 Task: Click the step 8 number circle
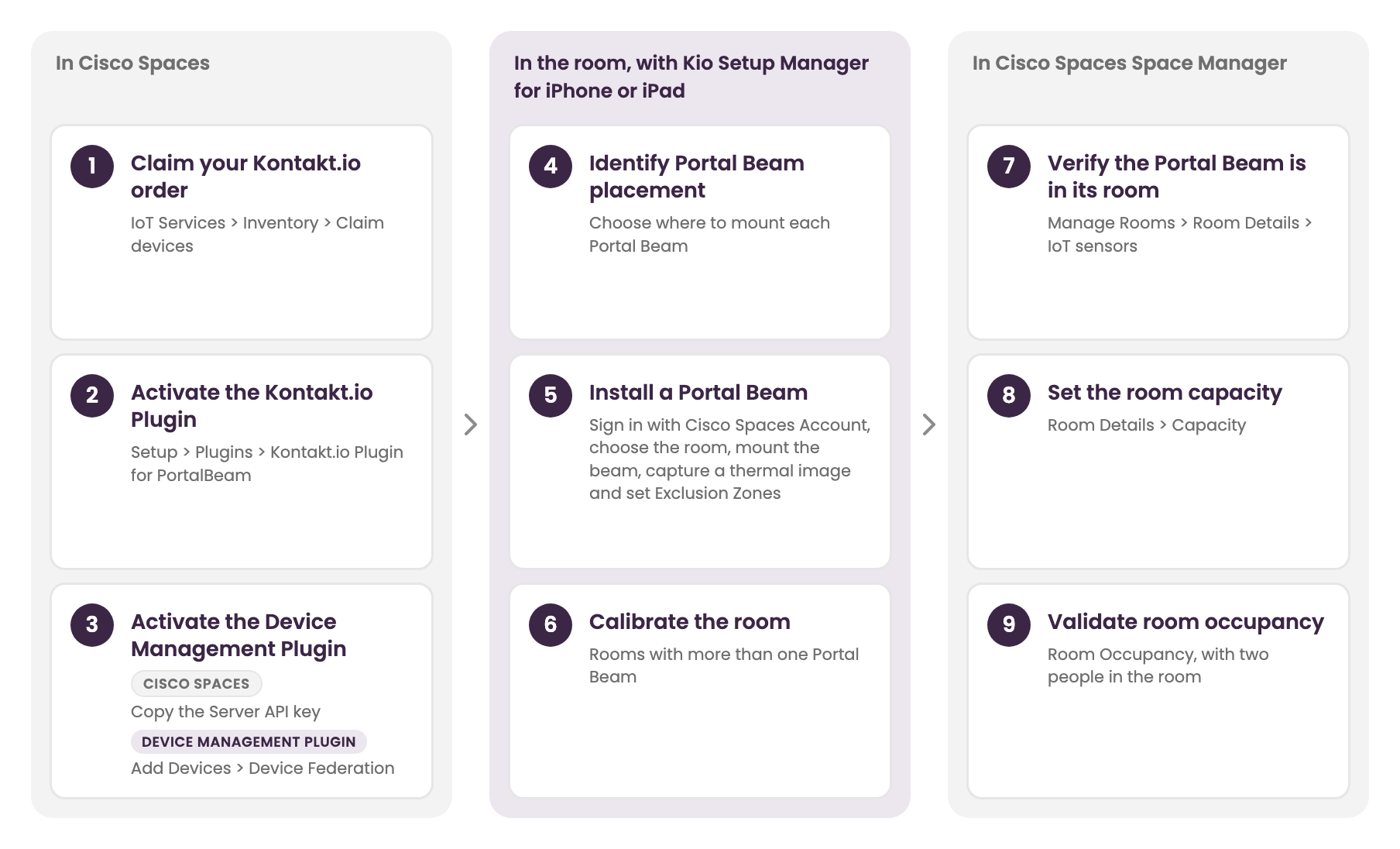pyautogui.click(x=1009, y=396)
